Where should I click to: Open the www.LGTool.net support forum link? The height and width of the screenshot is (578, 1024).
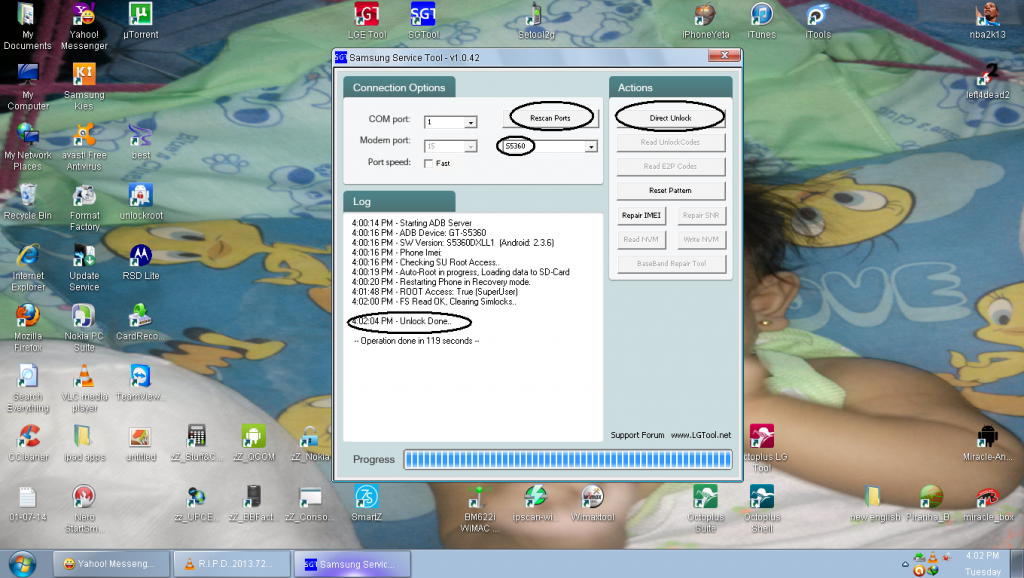pos(701,435)
